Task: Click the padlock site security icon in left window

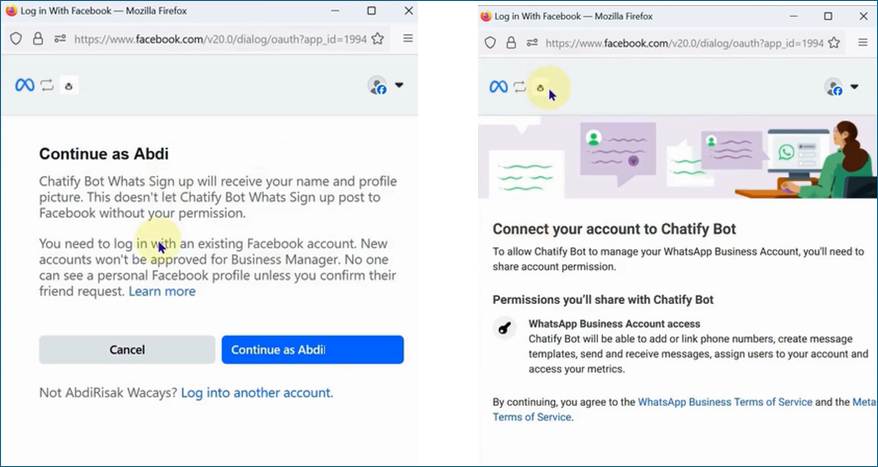Action: pos(38,39)
